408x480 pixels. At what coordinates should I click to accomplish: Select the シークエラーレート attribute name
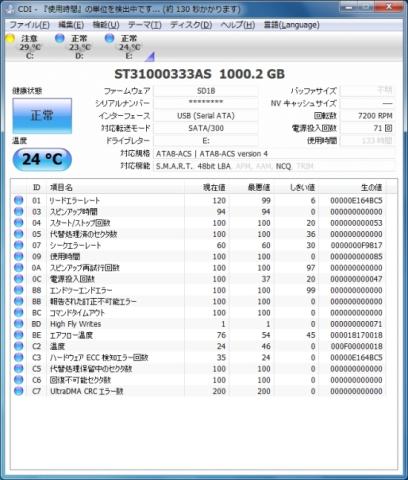click(75, 245)
